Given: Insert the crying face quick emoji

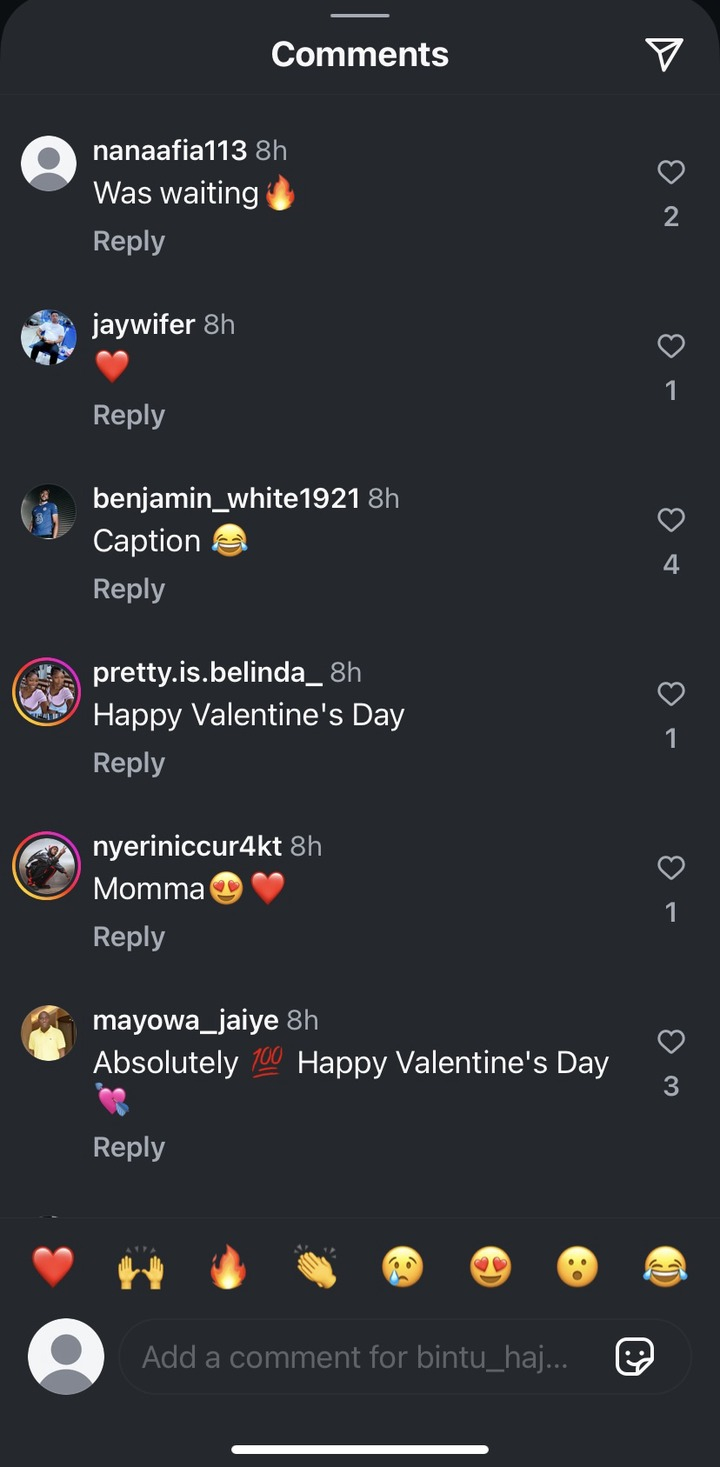Looking at the screenshot, I should (403, 1268).
